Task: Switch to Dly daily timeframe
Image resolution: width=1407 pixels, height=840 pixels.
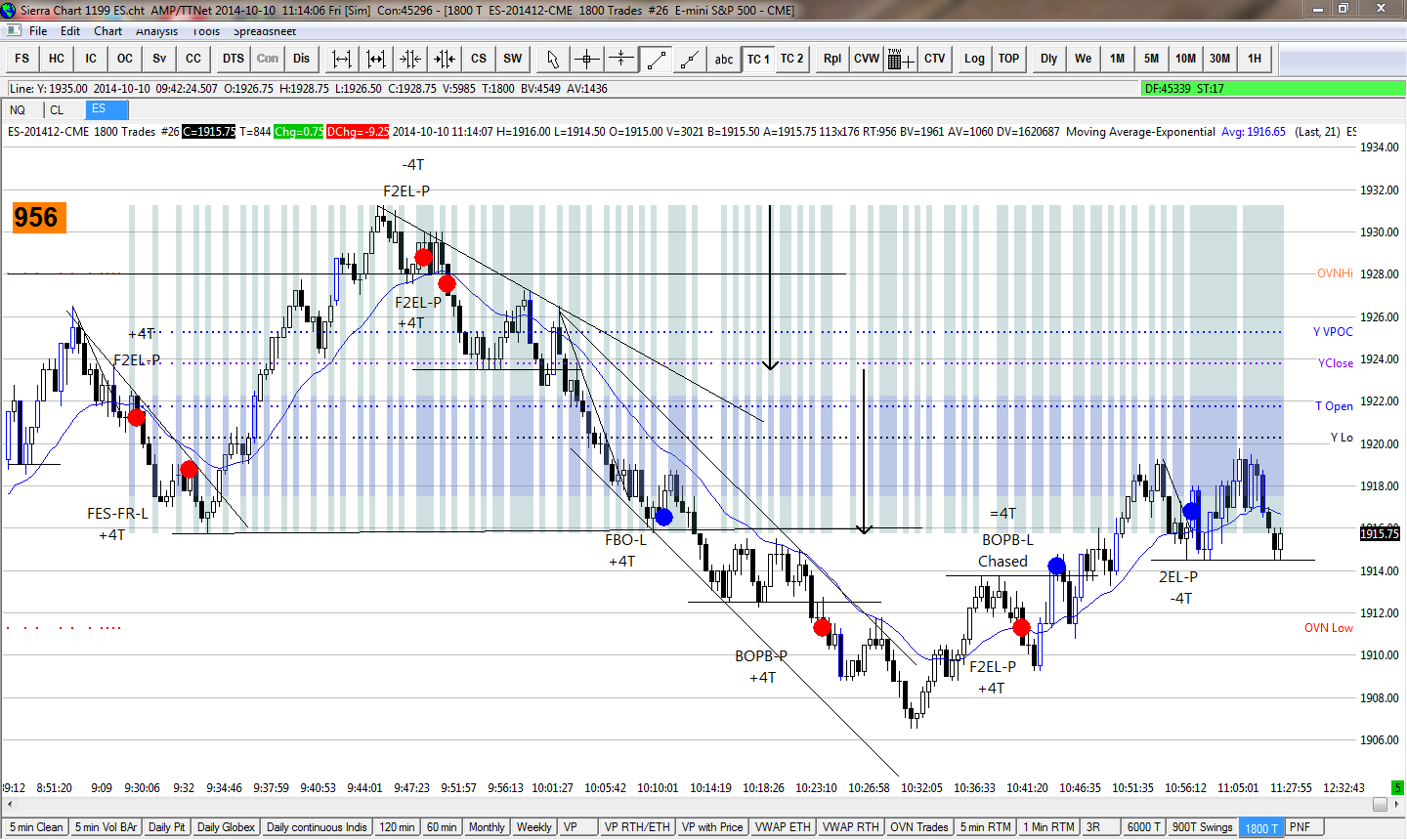Action: click(1049, 59)
